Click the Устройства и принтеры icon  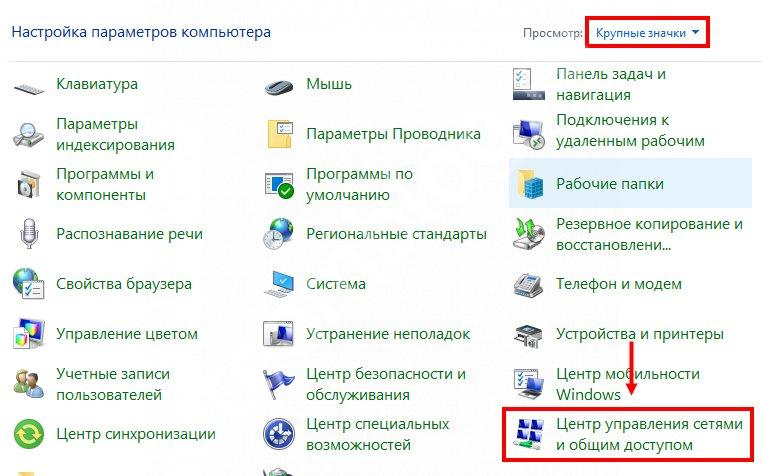coord(529,334)
